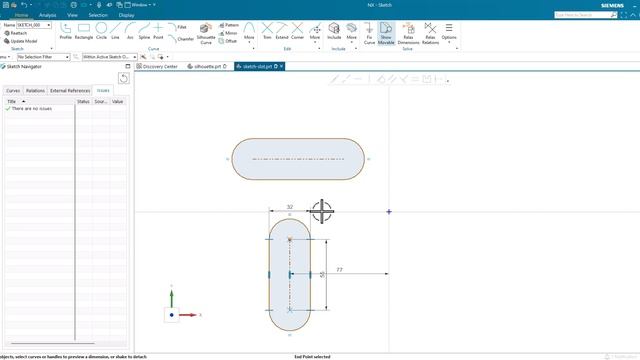Close the sketch-slot.prt document tab
Image resolution: width=640 pixels, height=360 pixels.
click(282, 66)
